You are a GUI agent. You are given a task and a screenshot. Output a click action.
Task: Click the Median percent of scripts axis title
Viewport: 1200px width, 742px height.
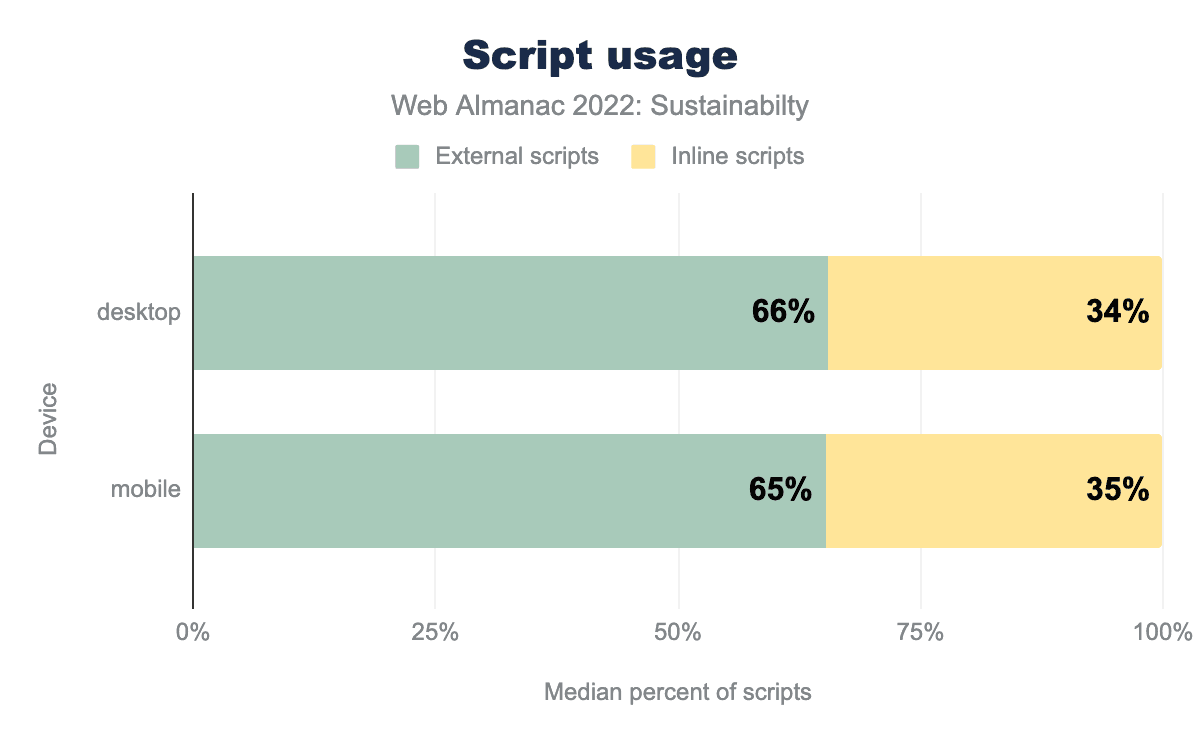point(678,692)
